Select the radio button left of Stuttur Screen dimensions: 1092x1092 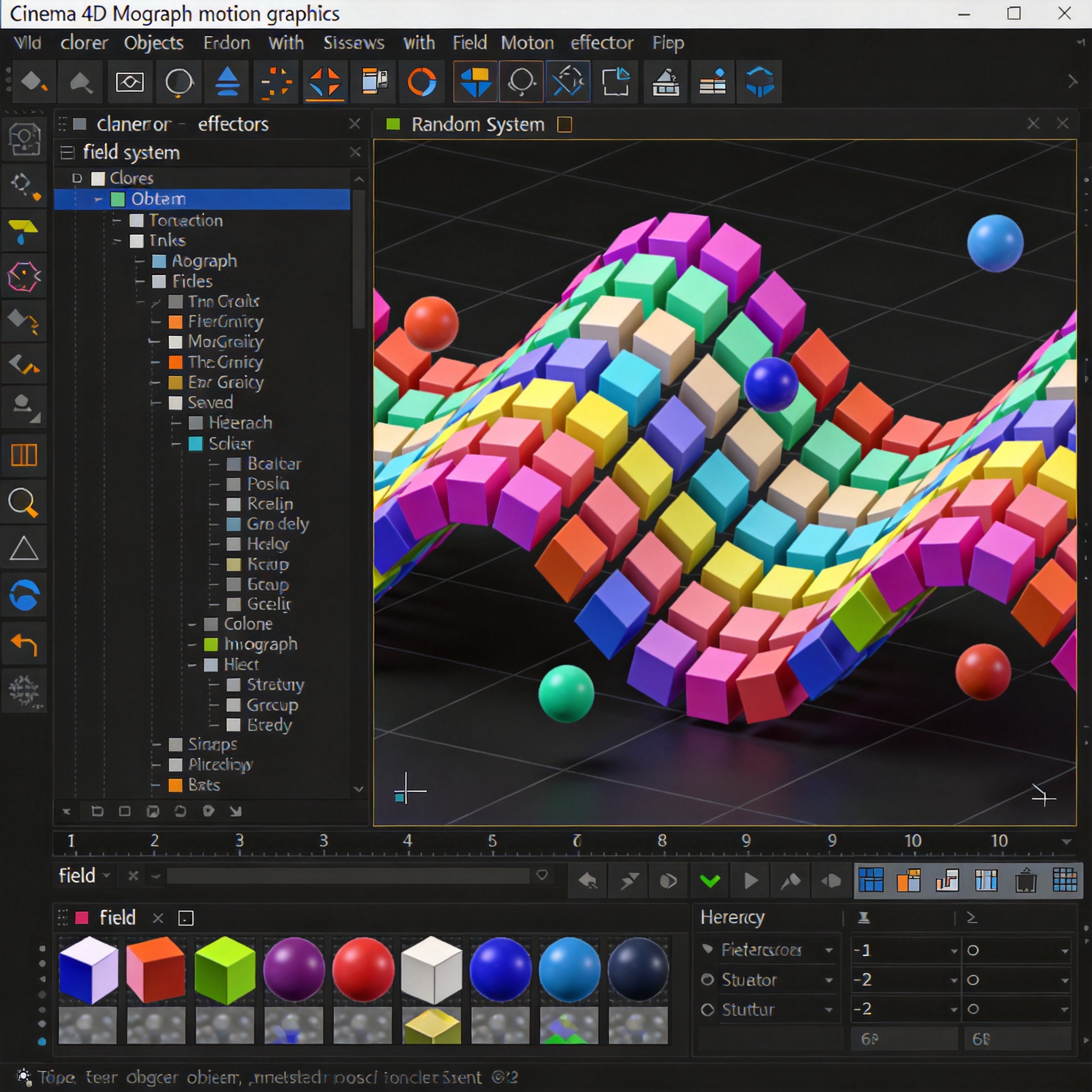708,1009
